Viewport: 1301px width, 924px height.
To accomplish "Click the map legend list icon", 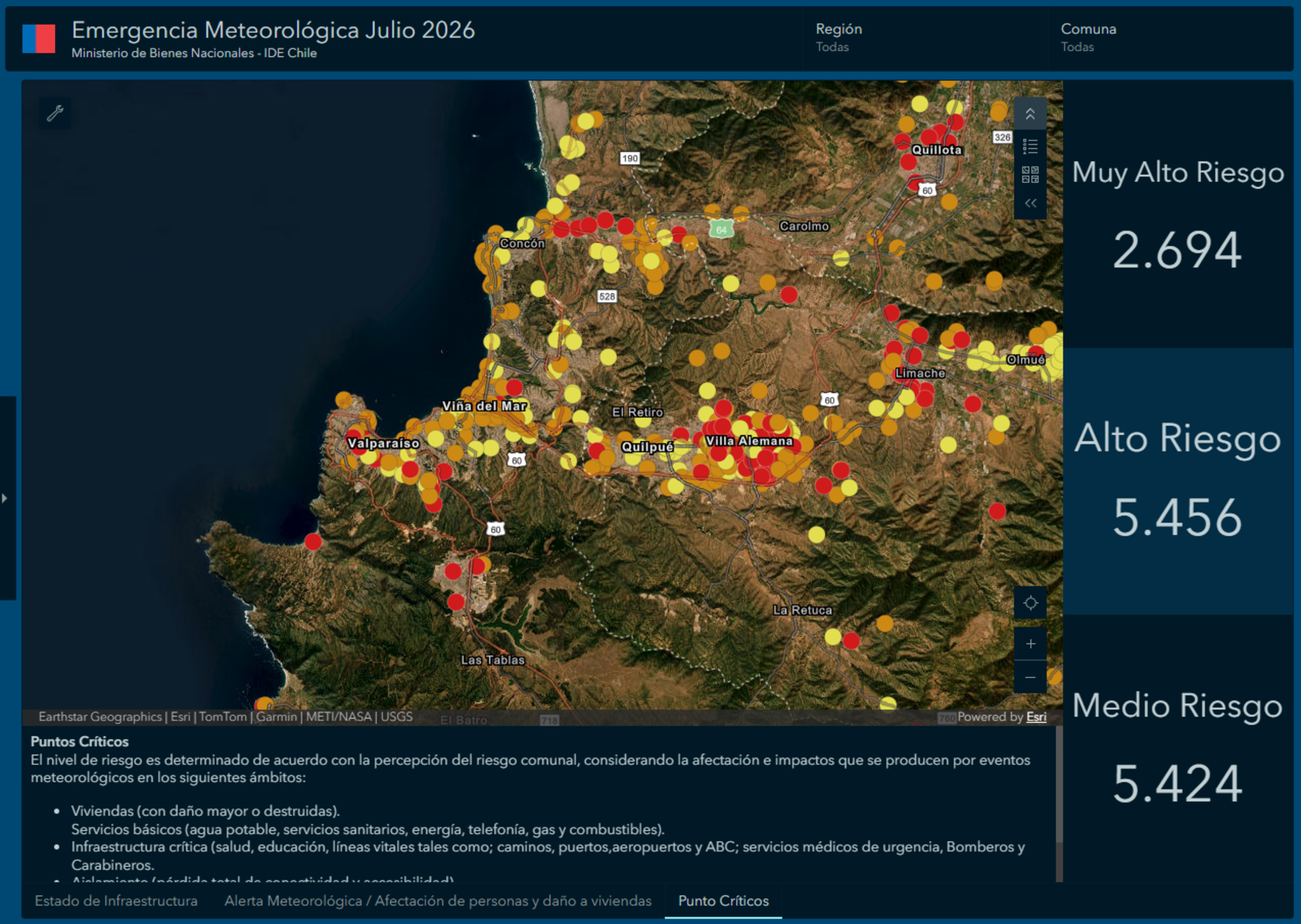I will coord(1030,146).
